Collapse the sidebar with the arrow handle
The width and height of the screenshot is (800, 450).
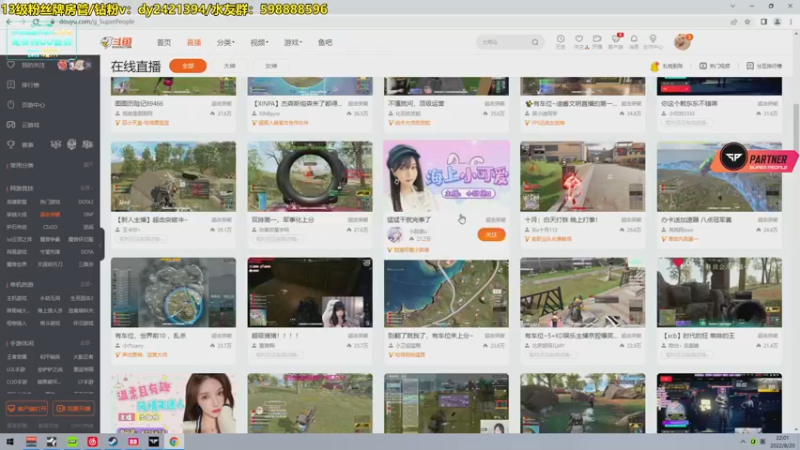tap(101, 244)
